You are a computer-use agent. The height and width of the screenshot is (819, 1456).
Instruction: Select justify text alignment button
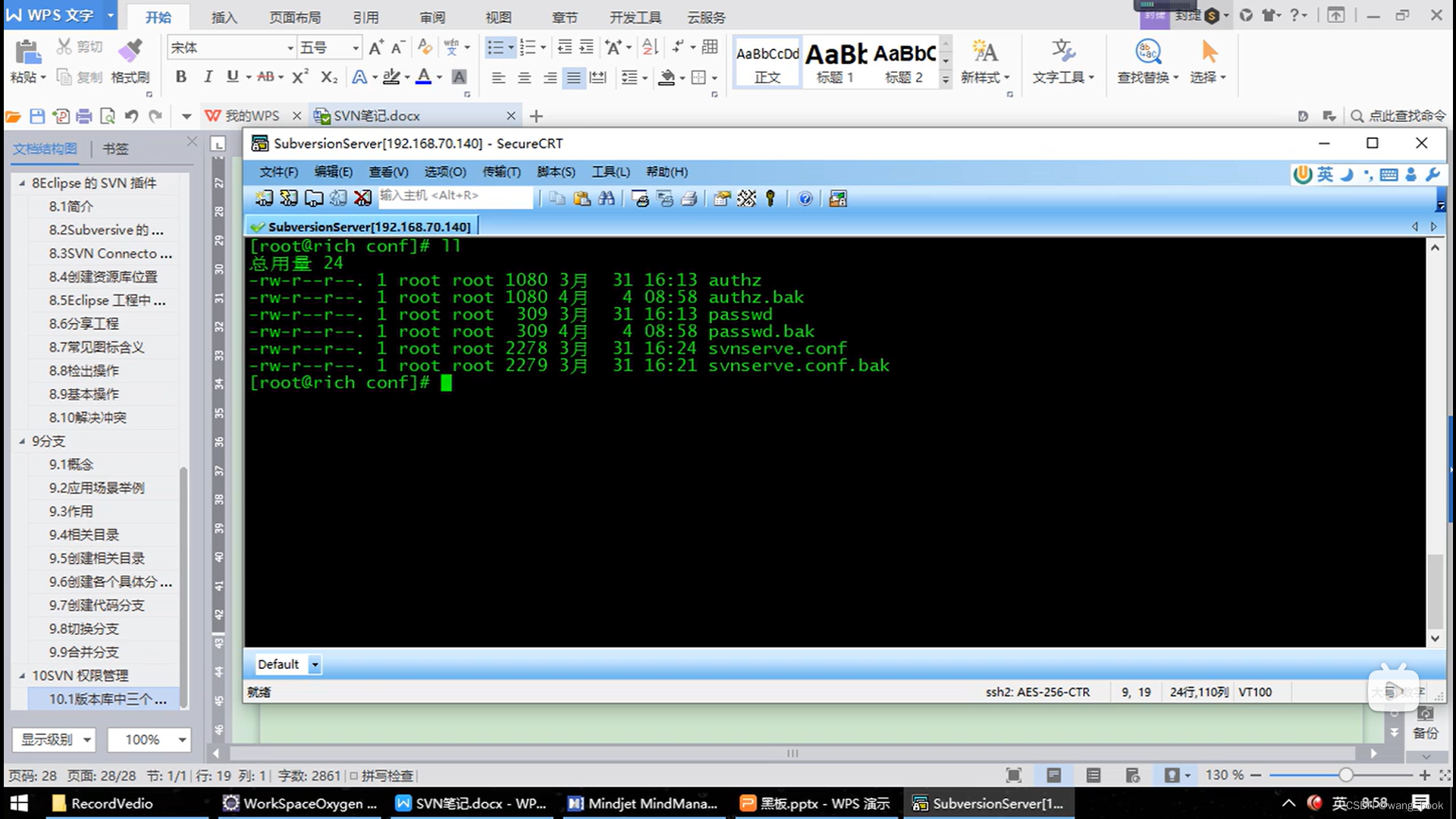tap(574, 77)
